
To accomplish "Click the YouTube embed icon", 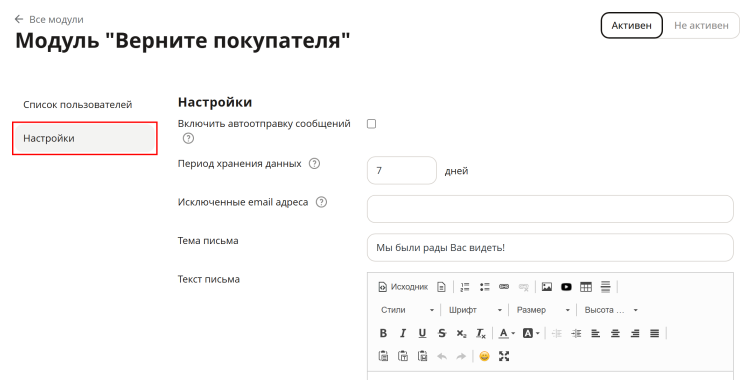I will tap(566, 287).
